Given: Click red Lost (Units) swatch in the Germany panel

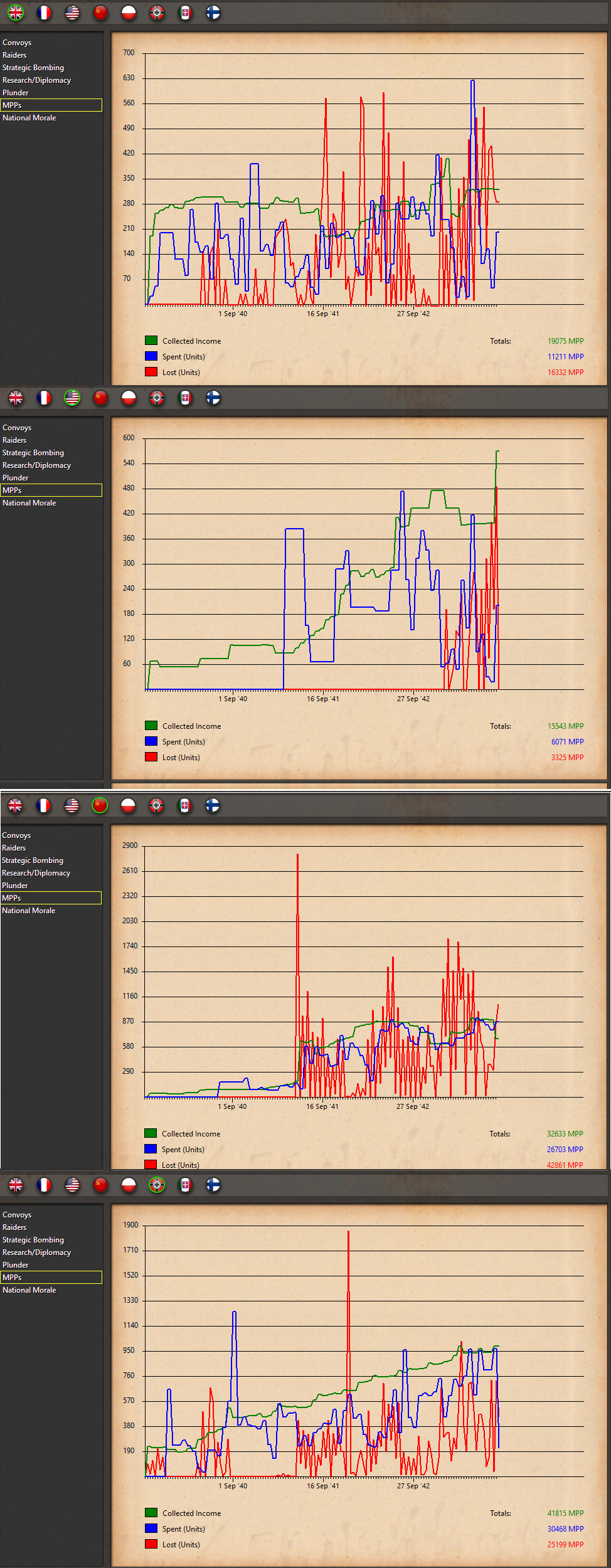Looking at the screenshot, I should [x=151, y=1544].
